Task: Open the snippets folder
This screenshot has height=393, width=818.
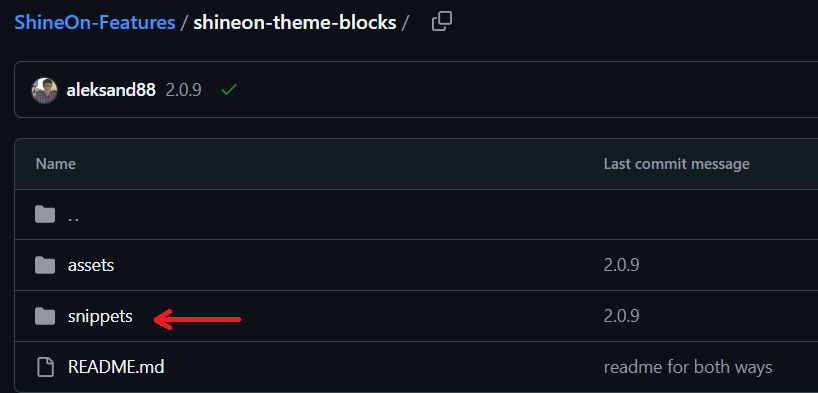Action: (100, 316)
